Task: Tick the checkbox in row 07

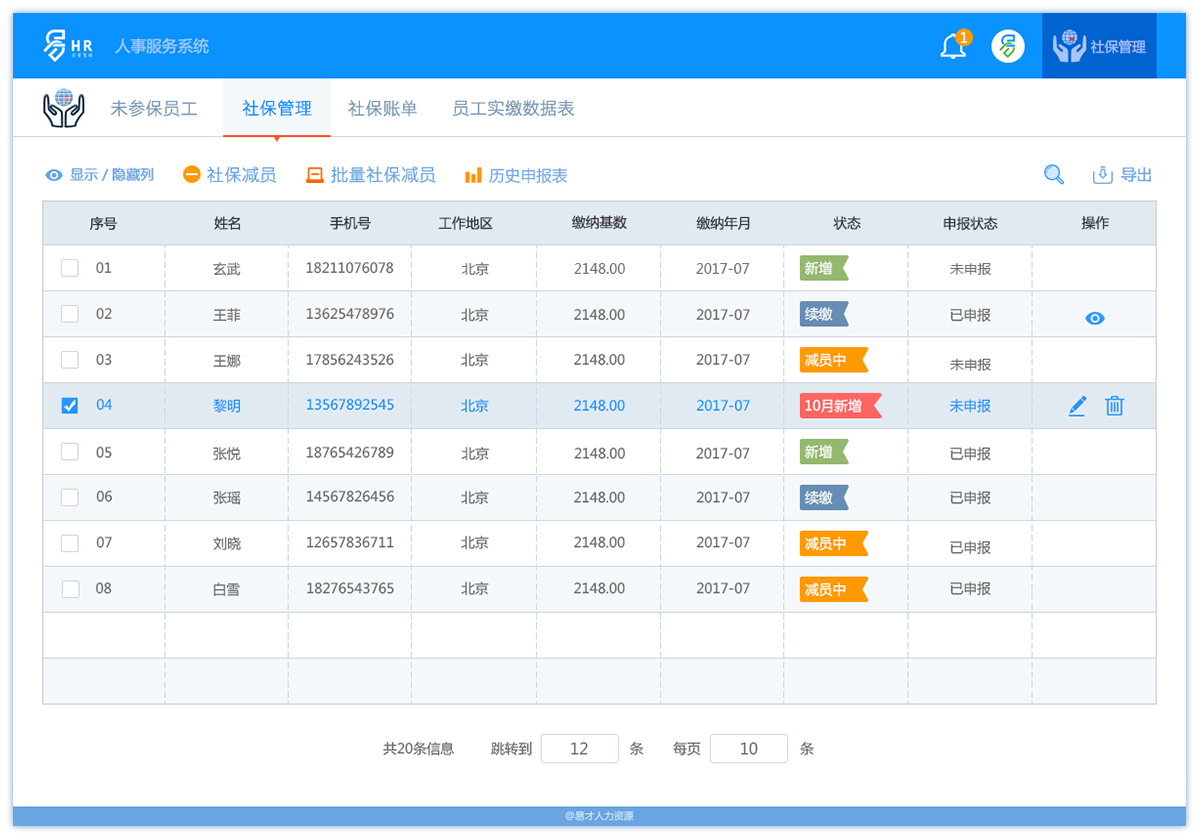Action: 70,543
